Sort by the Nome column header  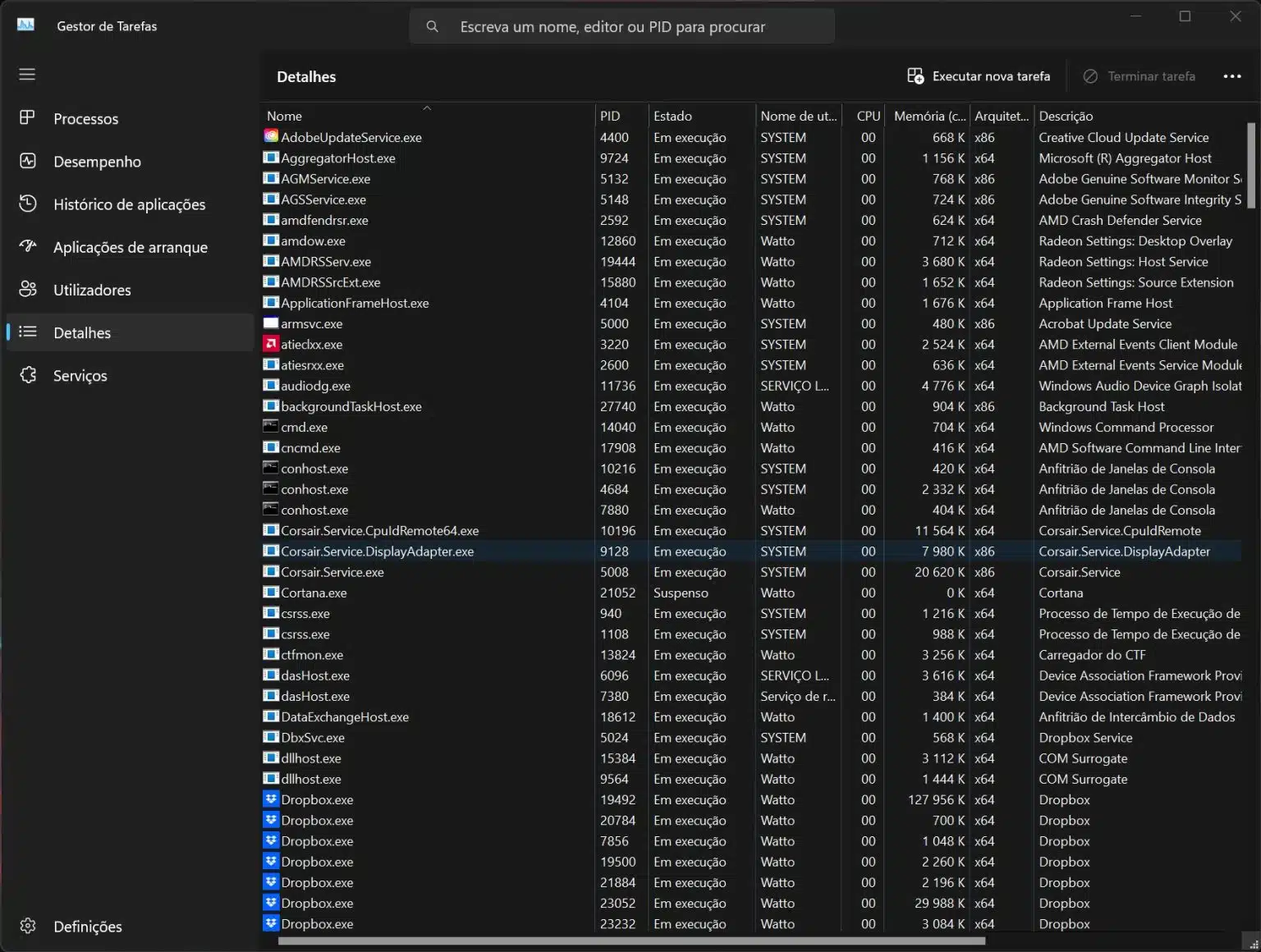[428, 116]
